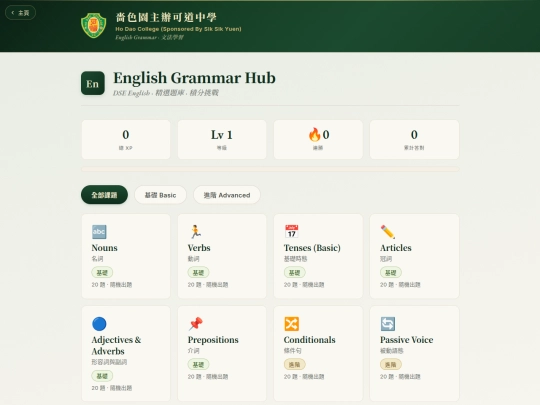Image resolution: width=540 pixels, height=405 pixels.
Task: Click the advanced tag on Passive Voice
Action: tap(391, 364)
